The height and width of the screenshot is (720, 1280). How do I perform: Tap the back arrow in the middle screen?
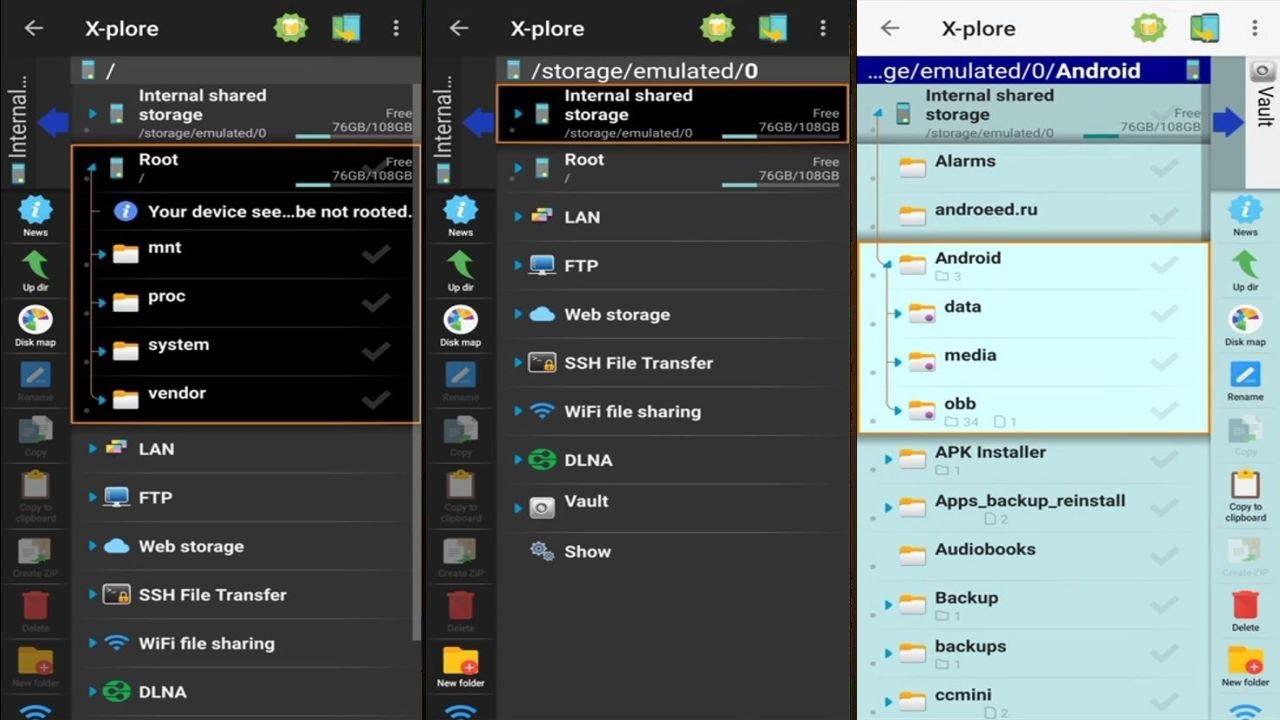point(459,28)
